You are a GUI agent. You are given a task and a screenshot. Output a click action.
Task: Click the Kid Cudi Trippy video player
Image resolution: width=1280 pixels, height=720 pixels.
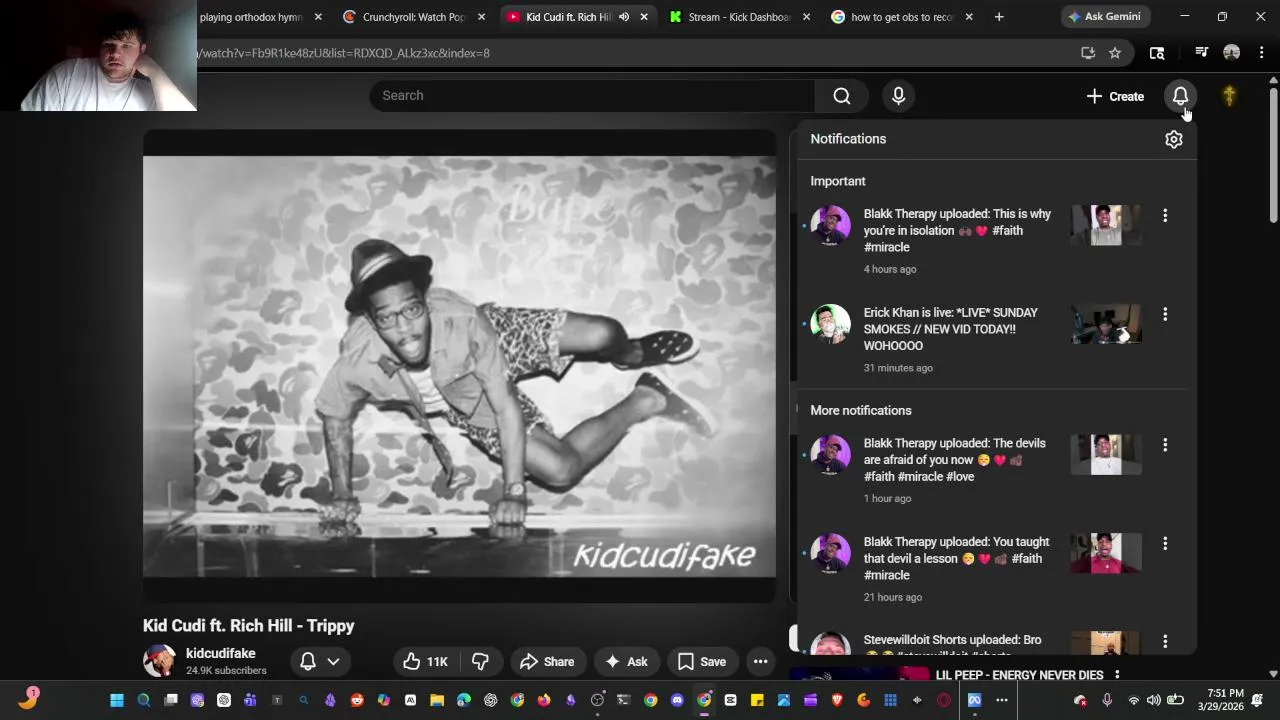459,366
